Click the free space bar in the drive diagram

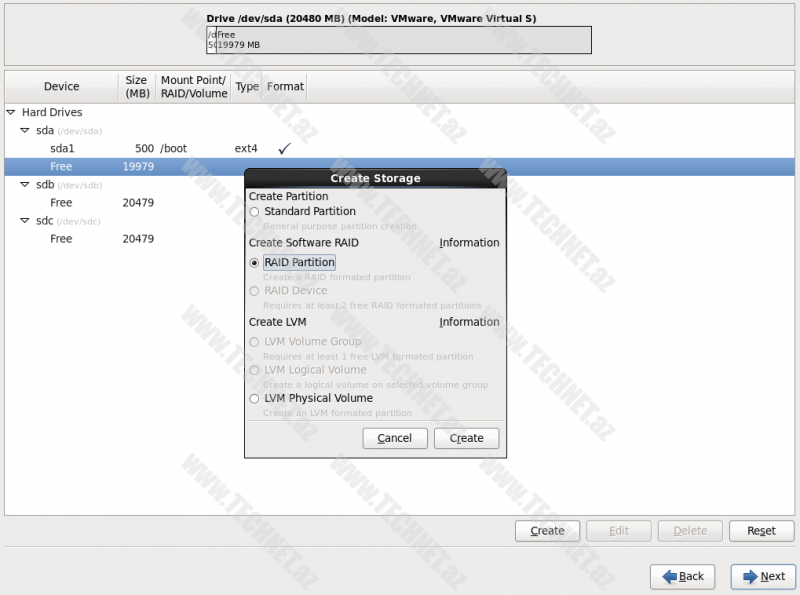point(400,40)
